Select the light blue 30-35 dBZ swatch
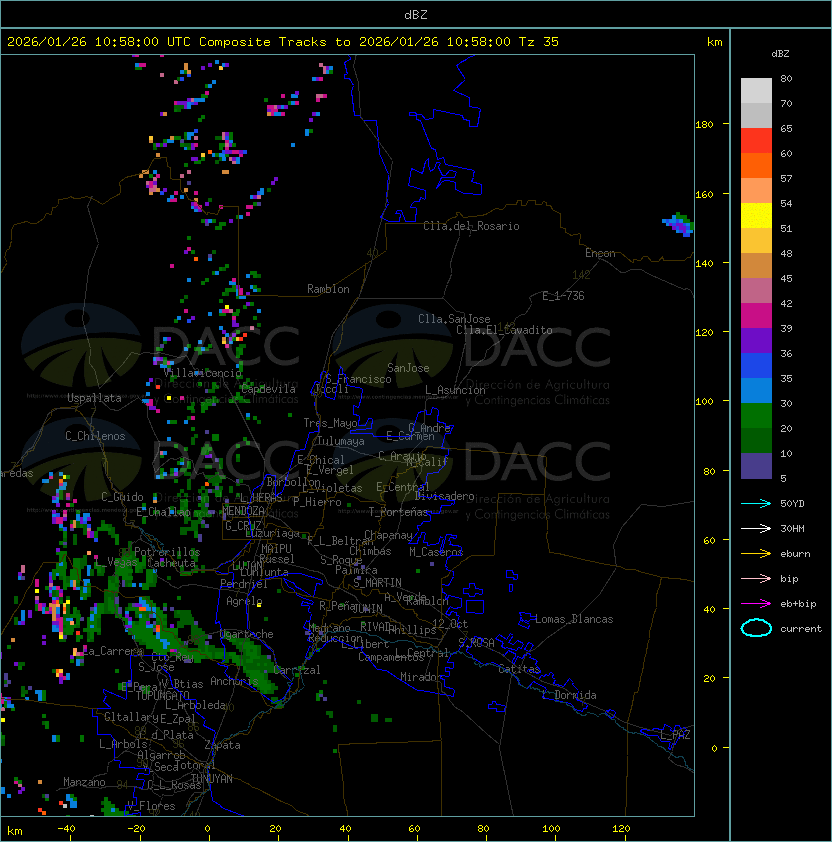This screenshot has width=832, height=842. point(756,390)
